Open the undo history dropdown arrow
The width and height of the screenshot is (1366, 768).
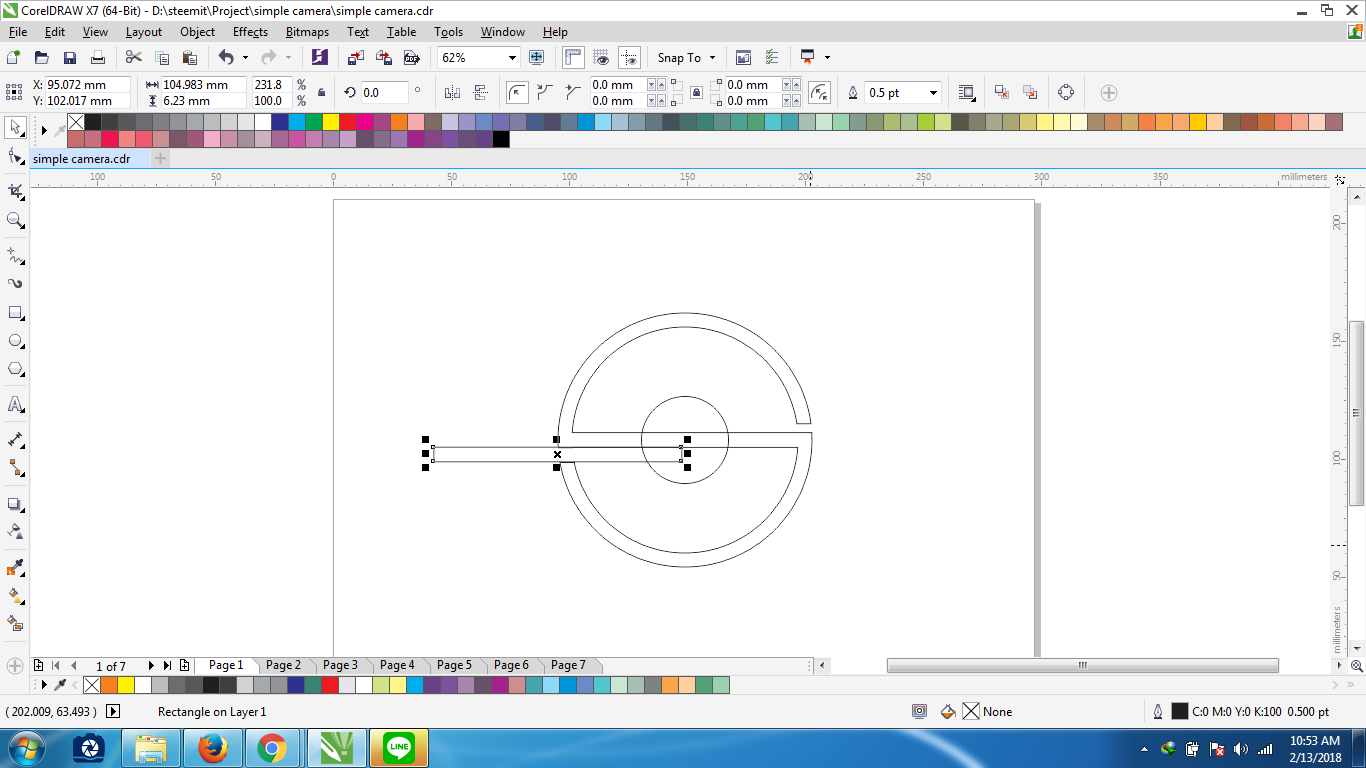245,58
